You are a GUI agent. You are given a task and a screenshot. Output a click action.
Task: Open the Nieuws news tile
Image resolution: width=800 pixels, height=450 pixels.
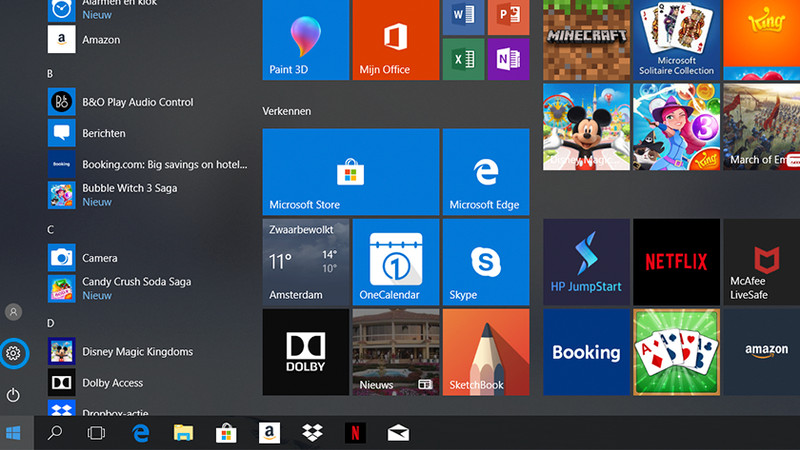396,352
